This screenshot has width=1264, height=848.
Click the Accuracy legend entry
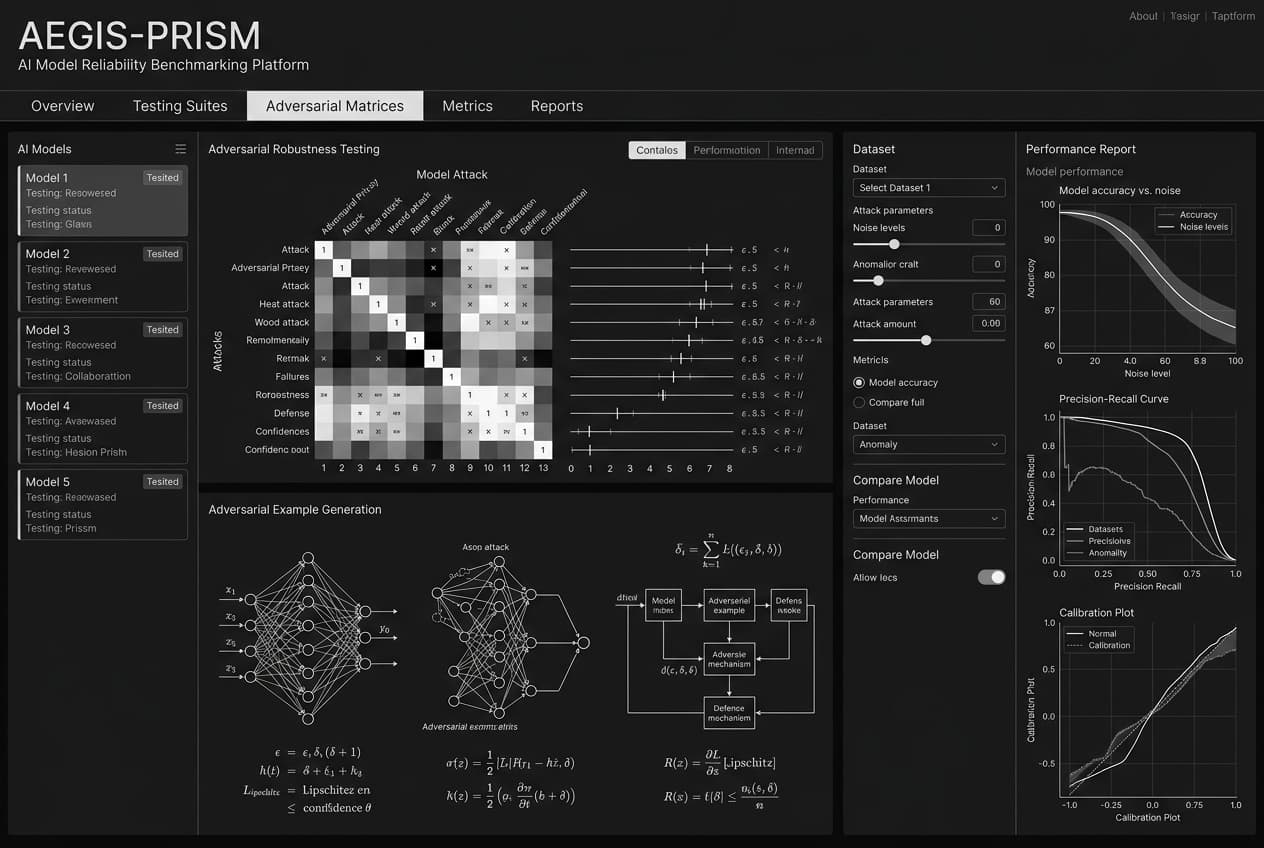click(1198, 215)
